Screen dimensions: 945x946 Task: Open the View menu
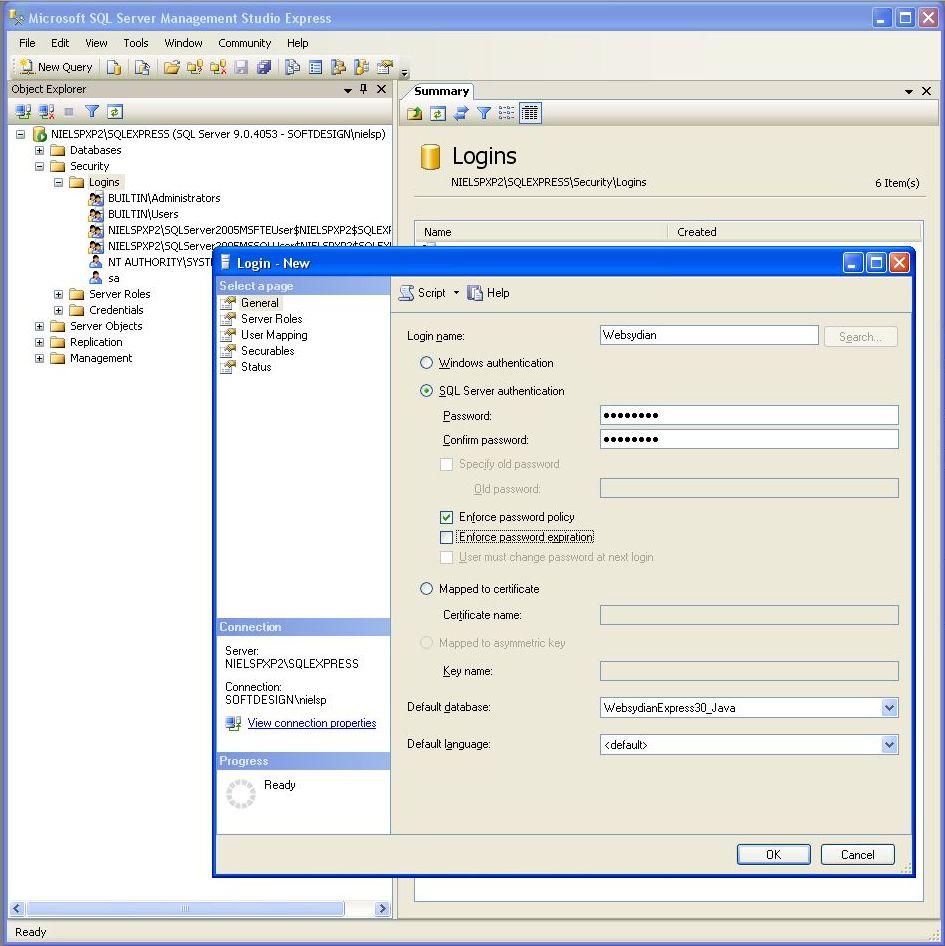(x=96, y=43)
